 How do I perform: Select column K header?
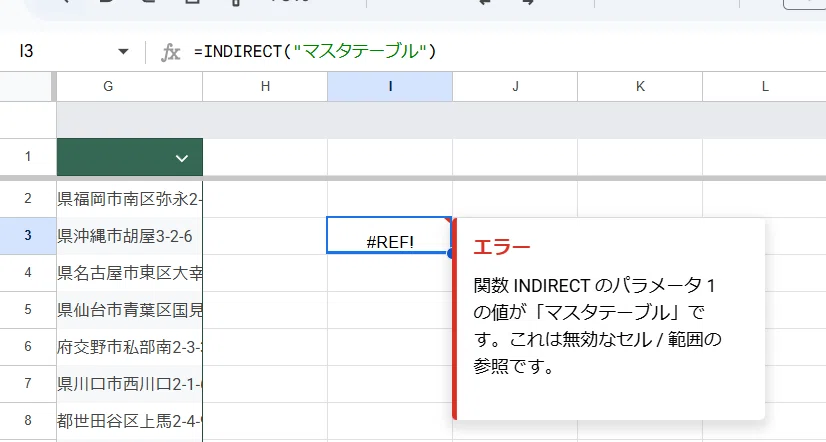[640, 86]
